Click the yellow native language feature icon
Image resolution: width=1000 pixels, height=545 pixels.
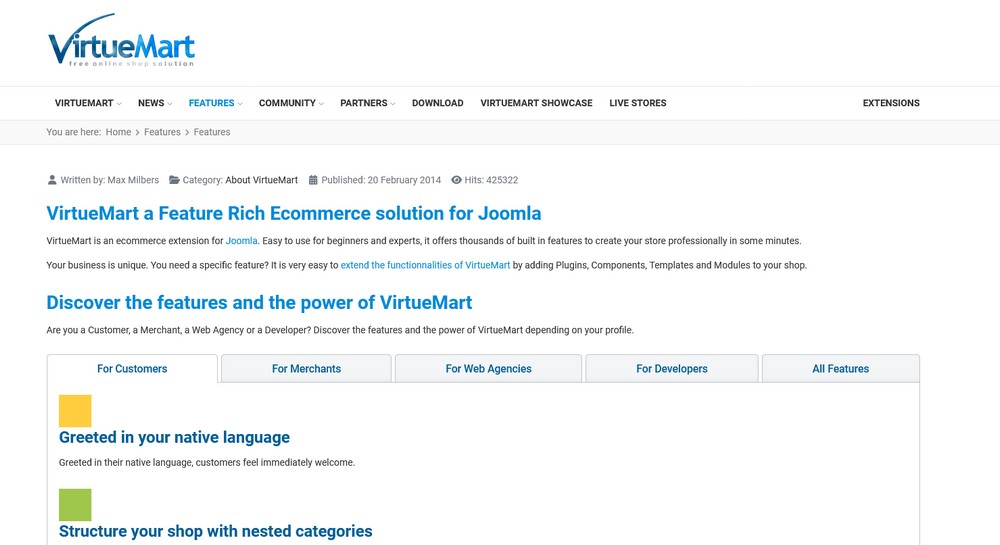click(75, 411)
